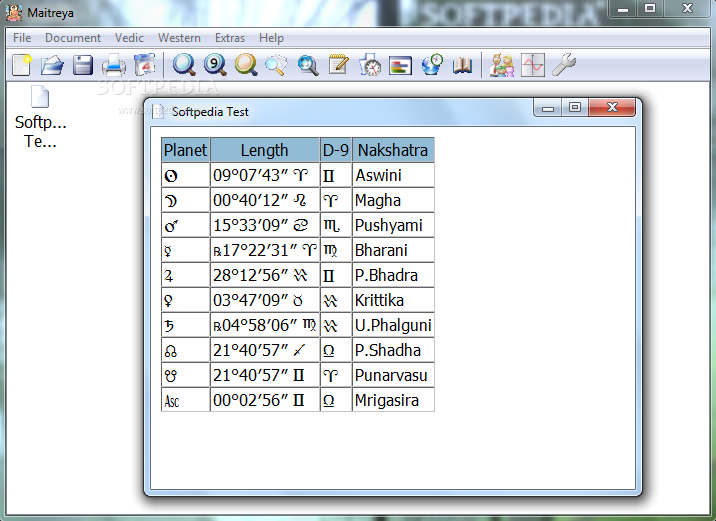Open the Document menu

(x=73, y=38)
